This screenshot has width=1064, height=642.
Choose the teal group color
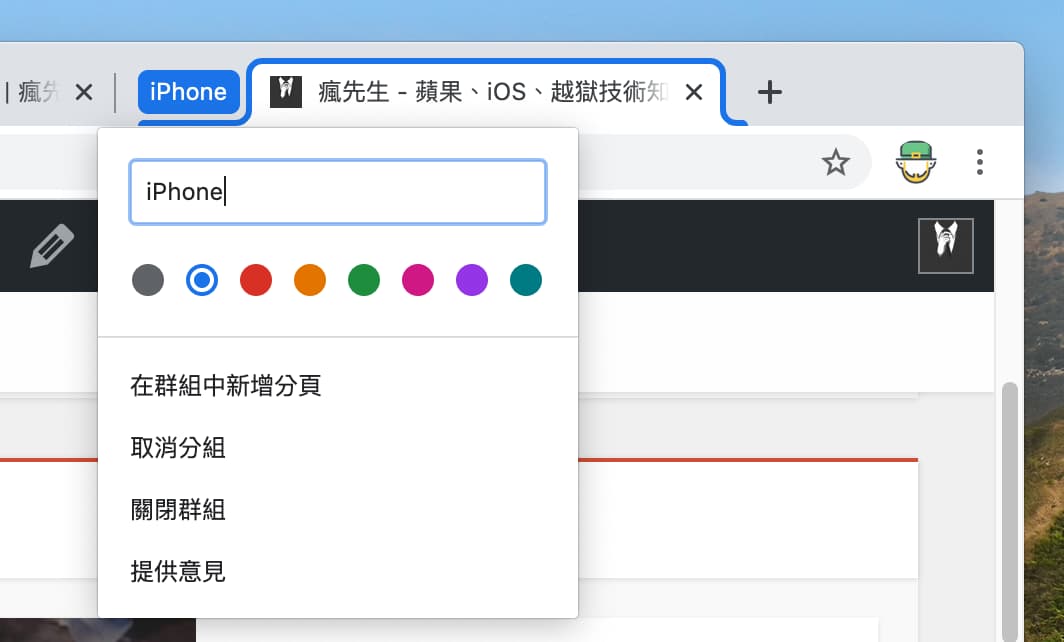[526, 280]
